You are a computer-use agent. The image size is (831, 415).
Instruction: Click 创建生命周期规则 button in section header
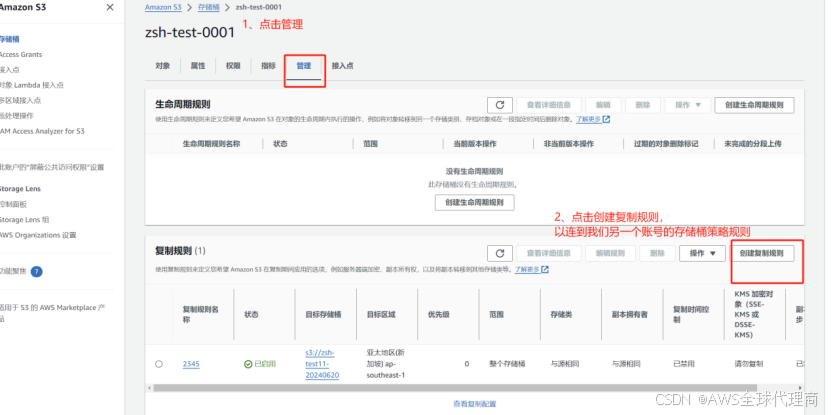(754, 105)
